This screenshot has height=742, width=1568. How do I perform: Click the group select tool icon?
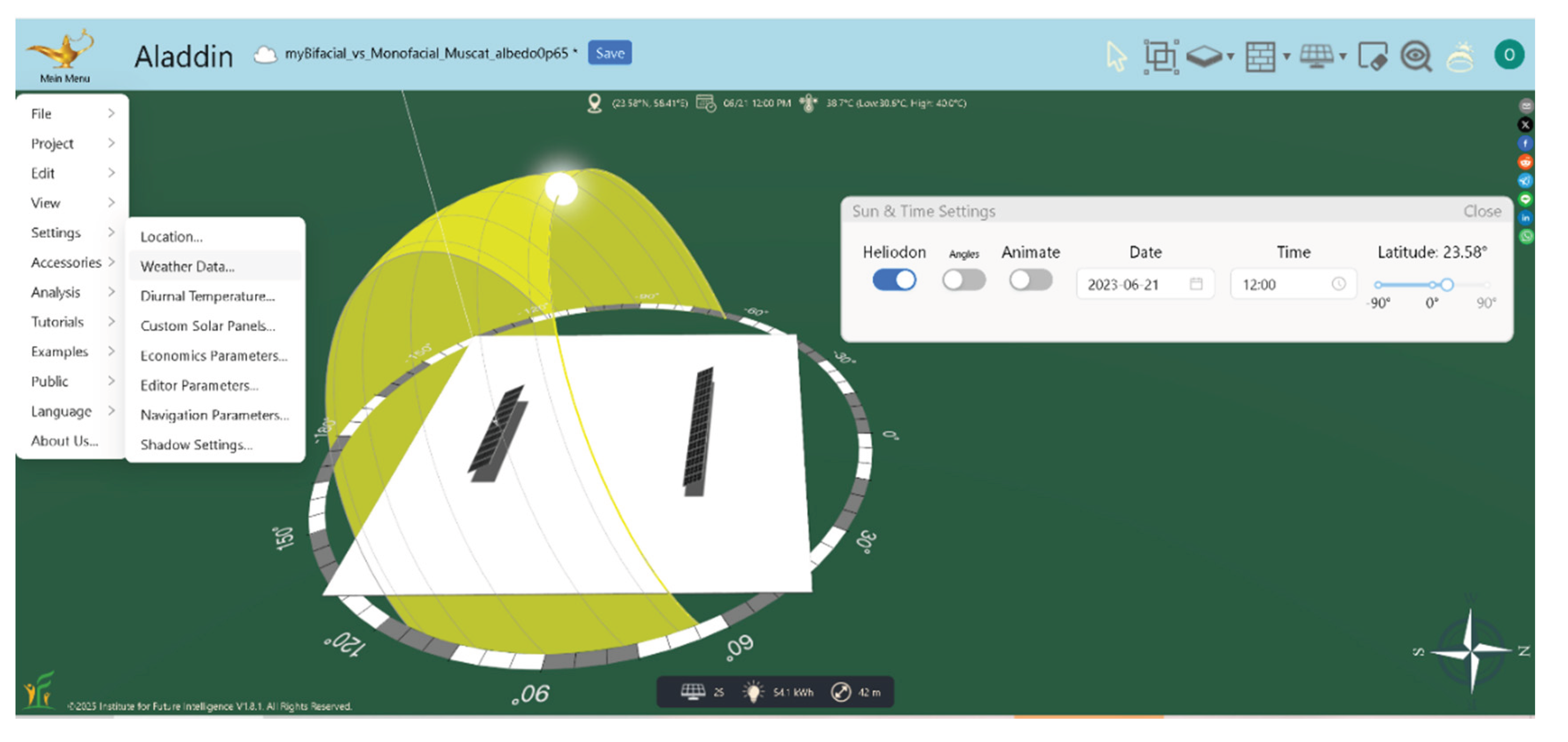tap(1160, 57)
